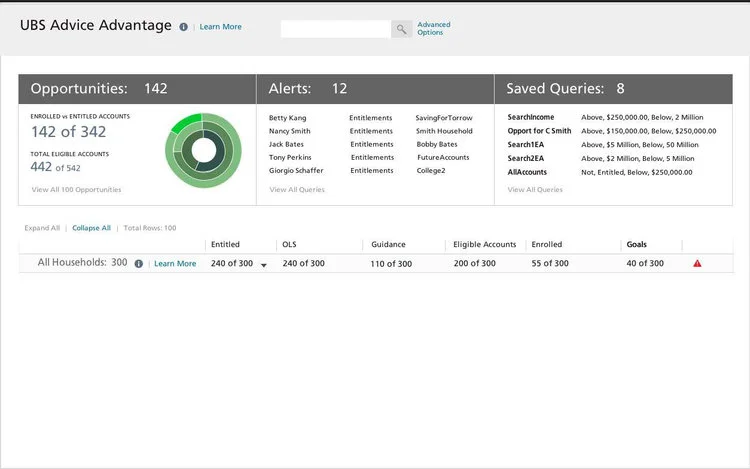Click the 240 of 300 OLS cell

tap(303, 263)
